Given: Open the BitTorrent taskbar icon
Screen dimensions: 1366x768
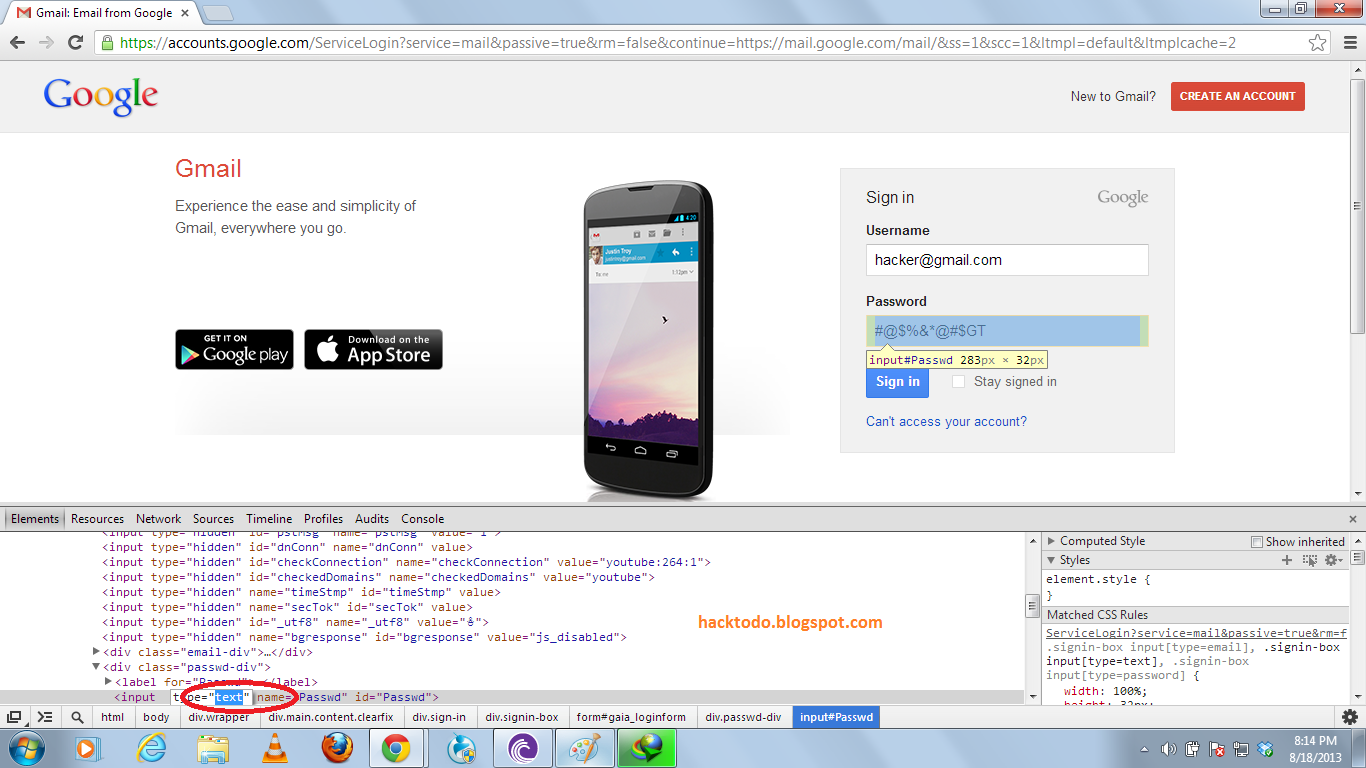Looking at the screenshot, I should (523, 748).
